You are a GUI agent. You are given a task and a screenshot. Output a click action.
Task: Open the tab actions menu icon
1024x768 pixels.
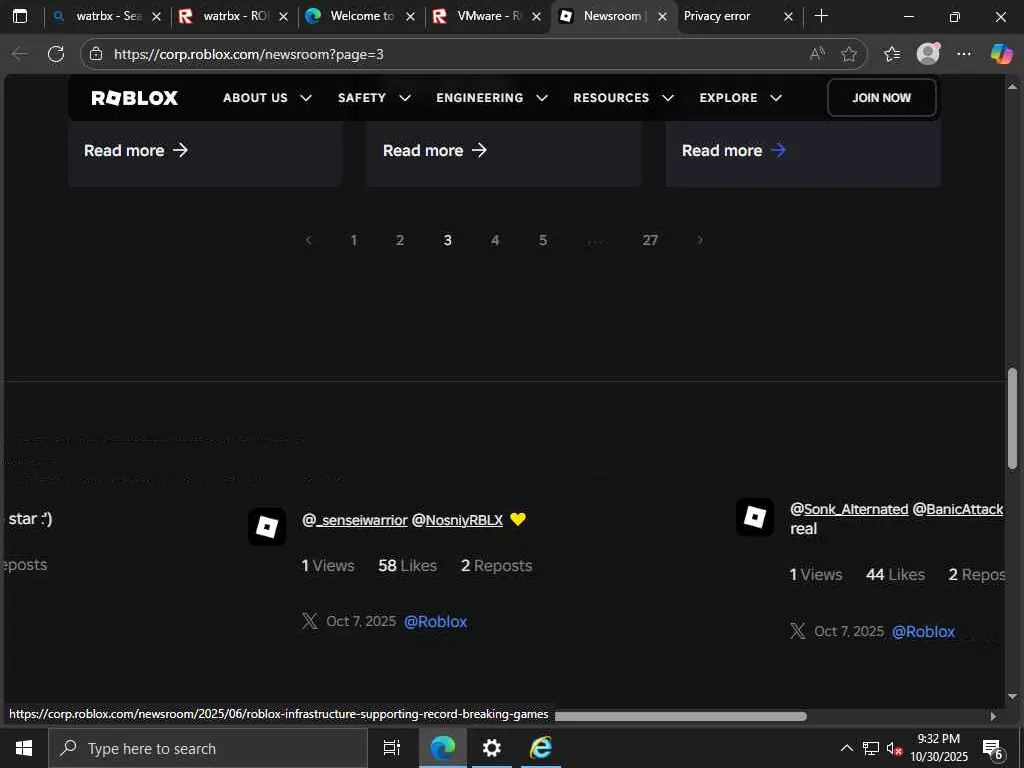pos(20,16)
